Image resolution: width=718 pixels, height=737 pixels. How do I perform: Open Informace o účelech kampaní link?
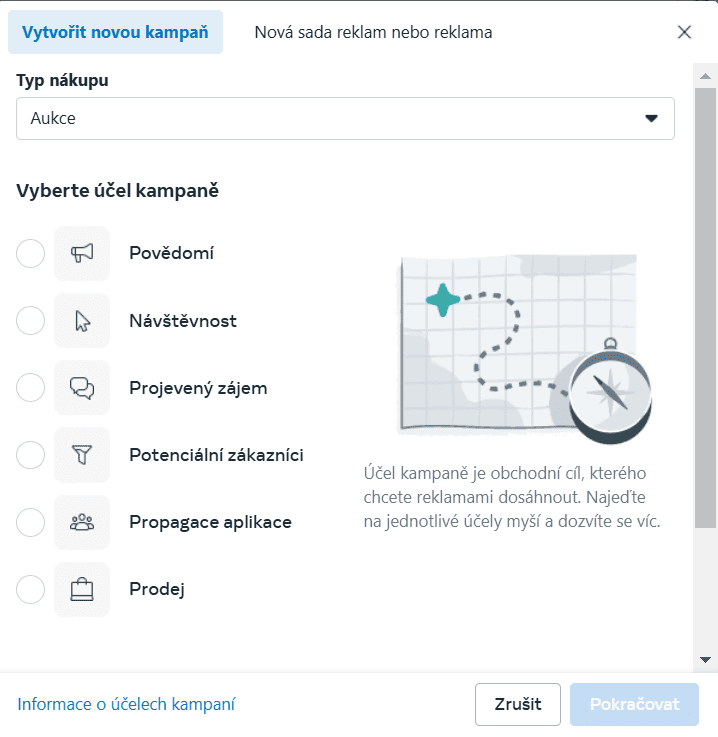126,704
